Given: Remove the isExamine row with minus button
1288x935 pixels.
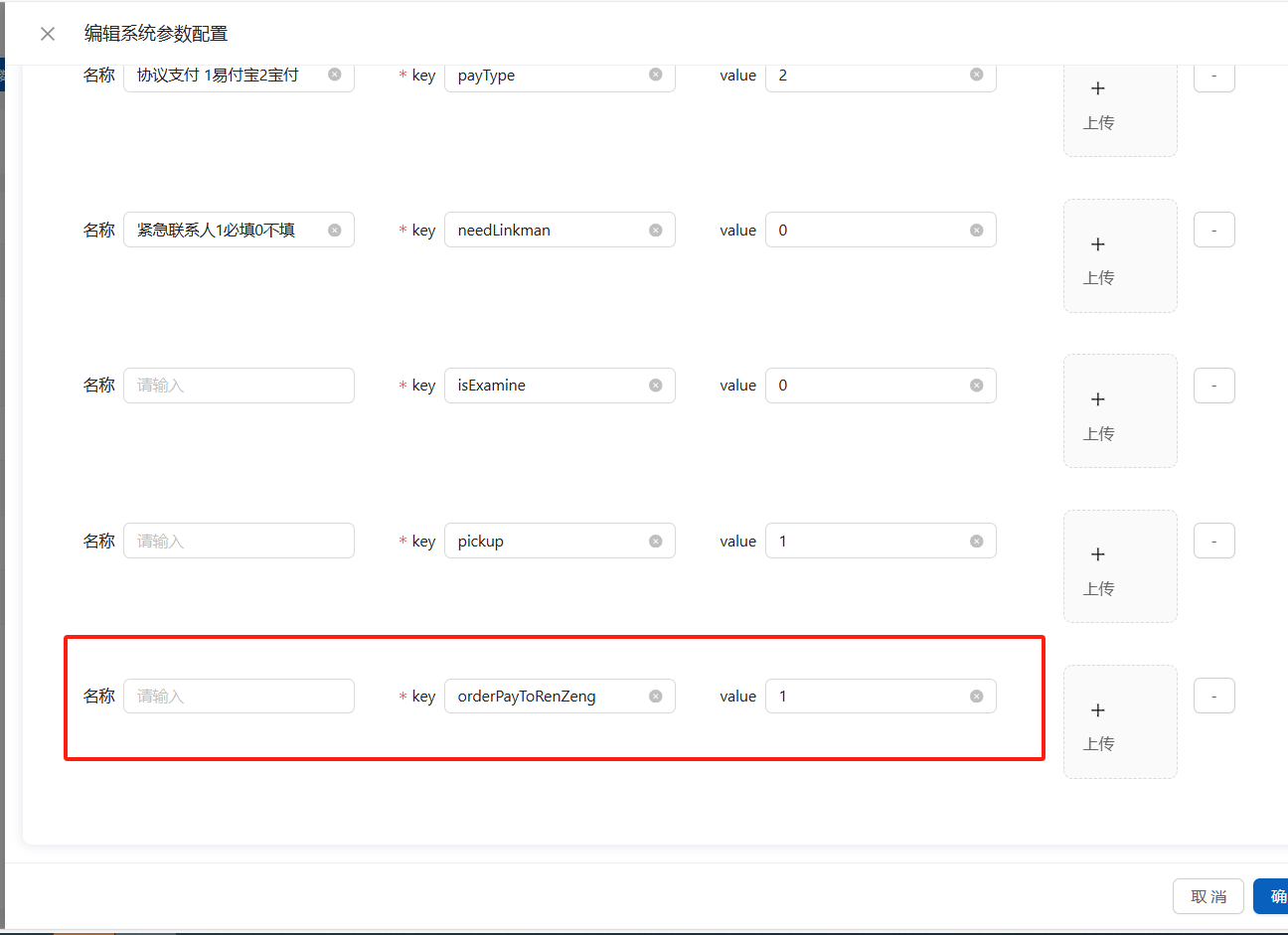Looking at the screenshot, I should click(1214, 386).
